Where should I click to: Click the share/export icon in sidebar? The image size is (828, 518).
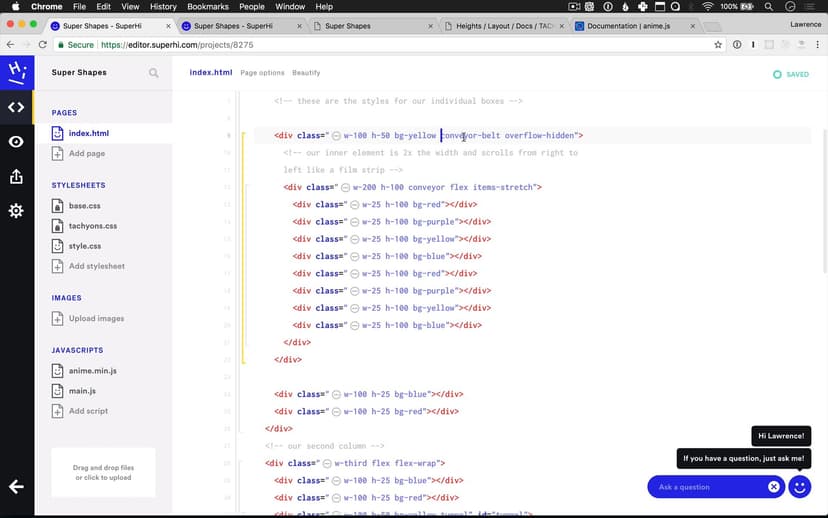16,176
